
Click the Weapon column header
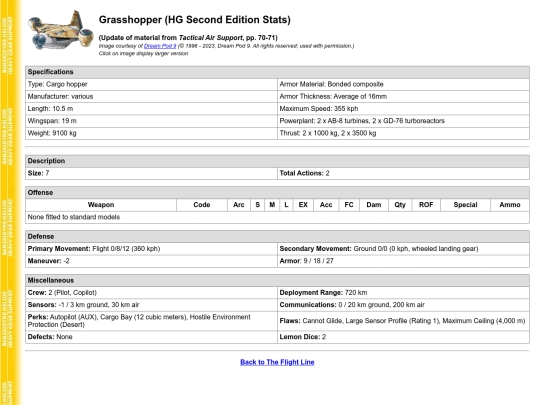click(101, 205)
